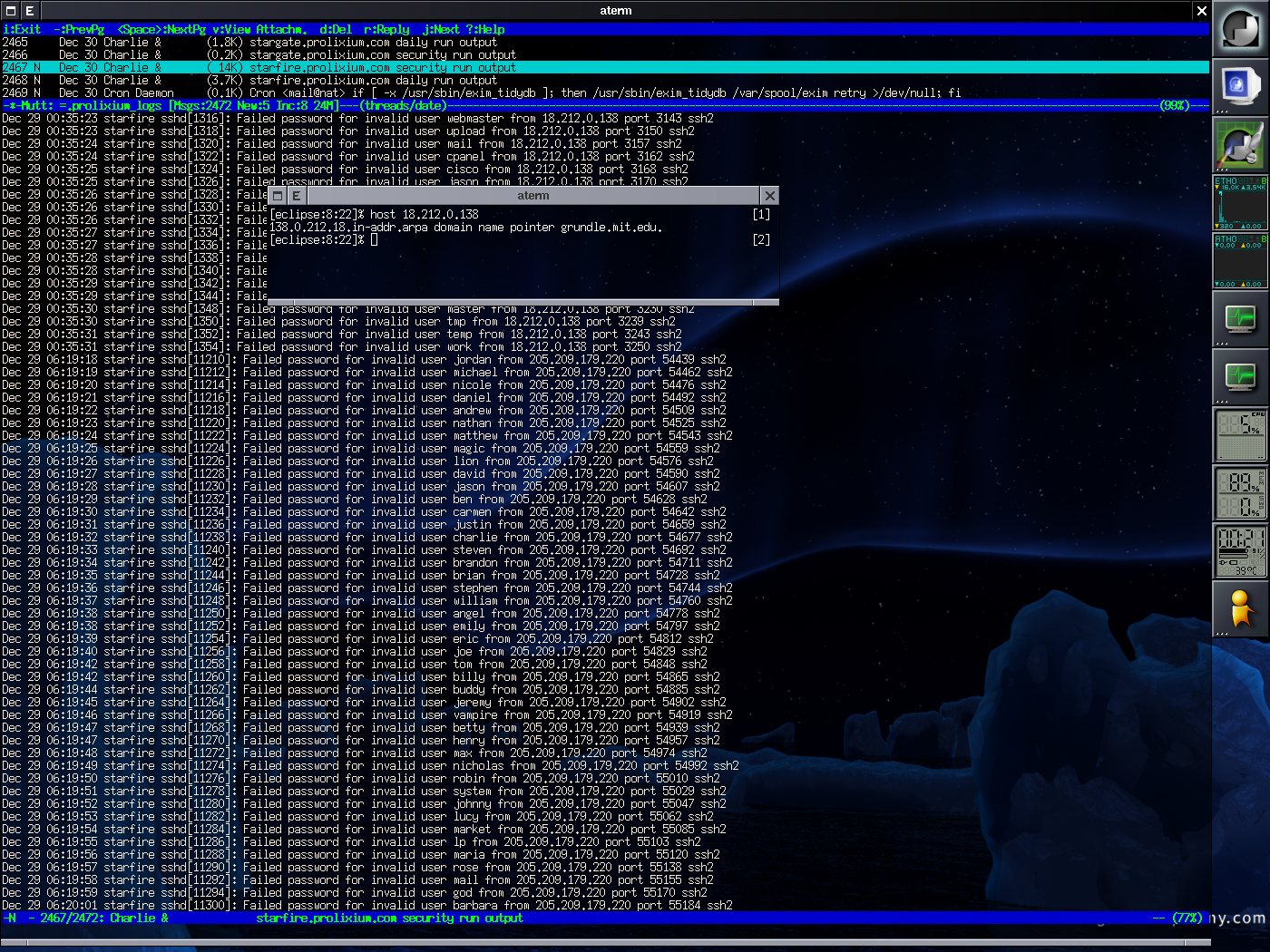The image size is (1270, 952).
Task: Click log line for invalid user carmen
Action: [364, 511]
